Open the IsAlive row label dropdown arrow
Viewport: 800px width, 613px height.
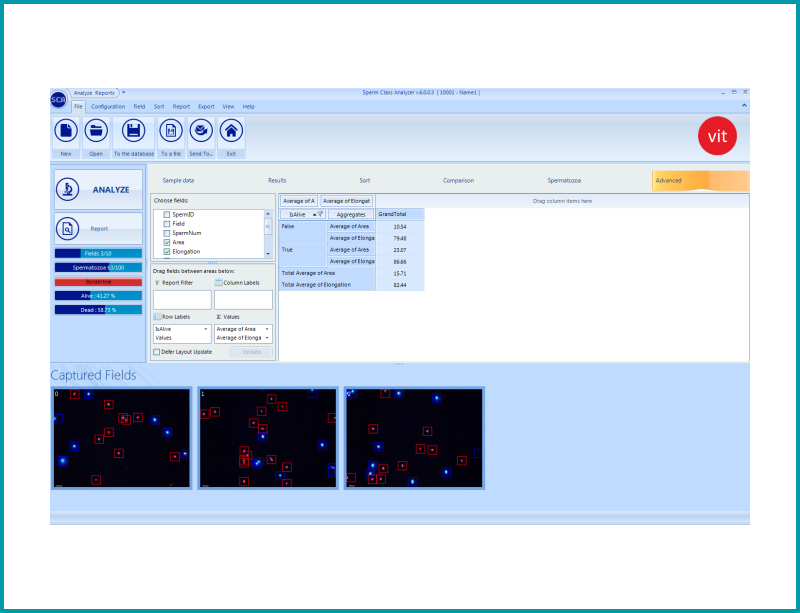tap(206, 329)
